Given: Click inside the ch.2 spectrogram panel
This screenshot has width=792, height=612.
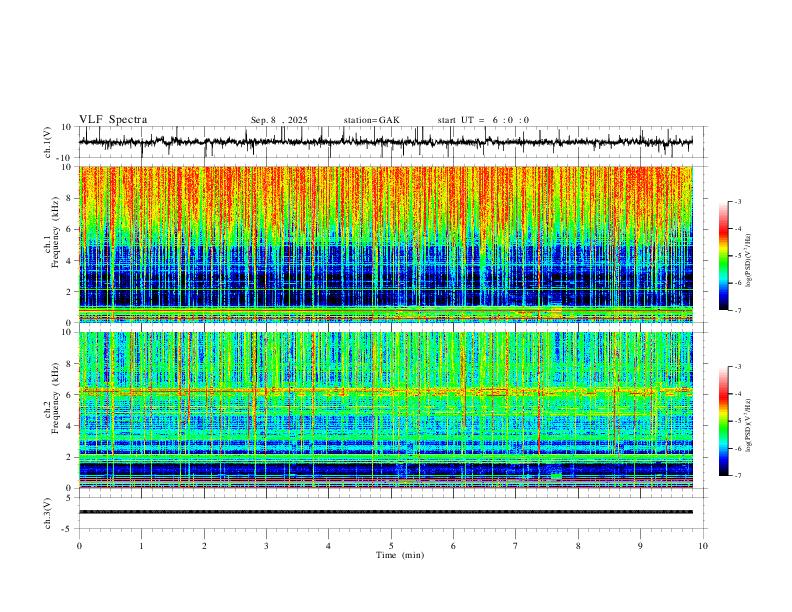Looking at the screenshot, I should tap(385, 410).
